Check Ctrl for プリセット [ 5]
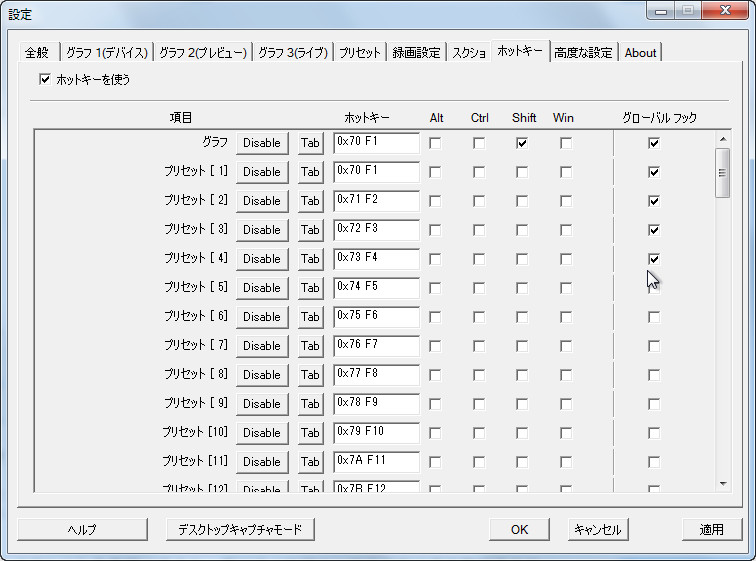Viewport: 756px width, 561px height. coord(479,288)
